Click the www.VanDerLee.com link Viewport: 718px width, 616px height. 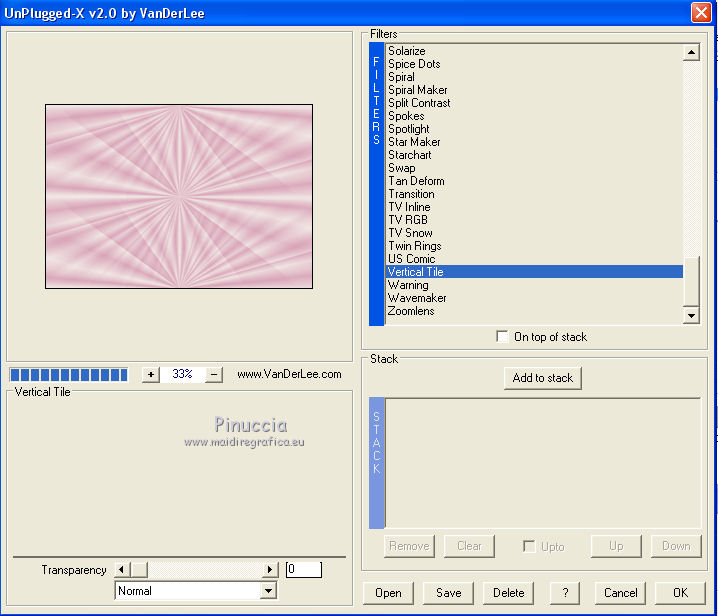coord(289,374)
